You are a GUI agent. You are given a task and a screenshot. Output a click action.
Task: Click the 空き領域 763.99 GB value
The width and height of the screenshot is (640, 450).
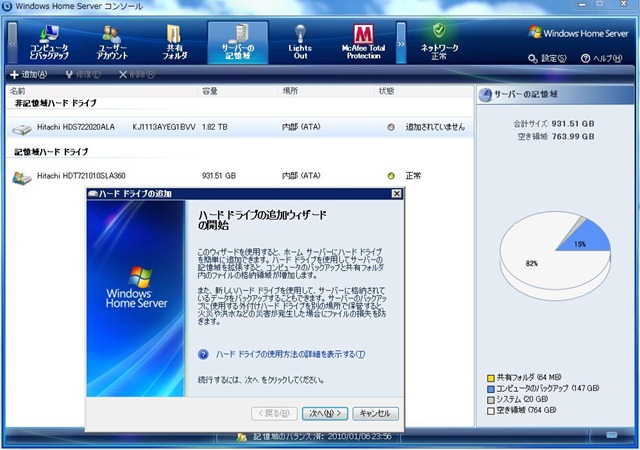click(x=573, y=136)
